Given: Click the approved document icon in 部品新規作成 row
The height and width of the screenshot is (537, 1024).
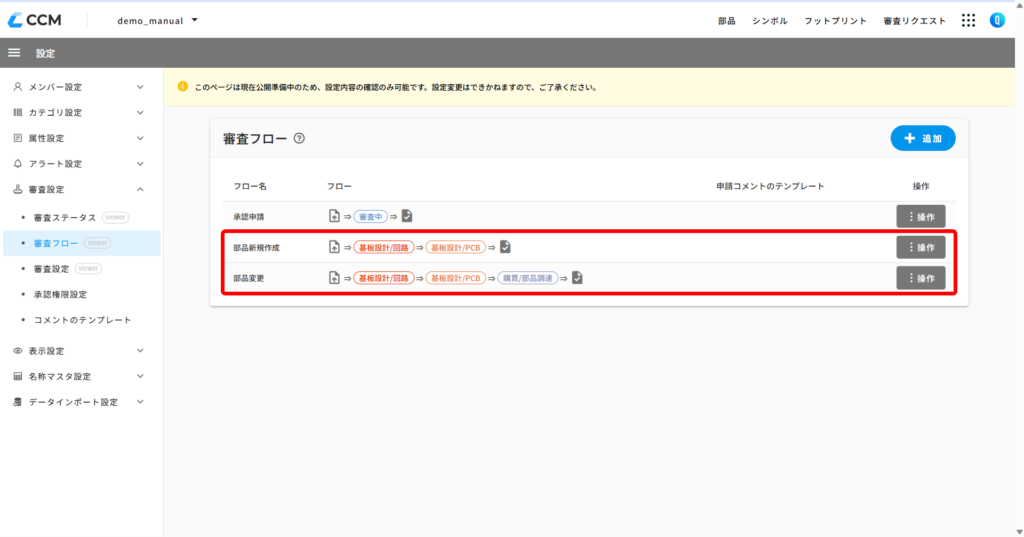Looking at the screenshot, I should 505,247.
